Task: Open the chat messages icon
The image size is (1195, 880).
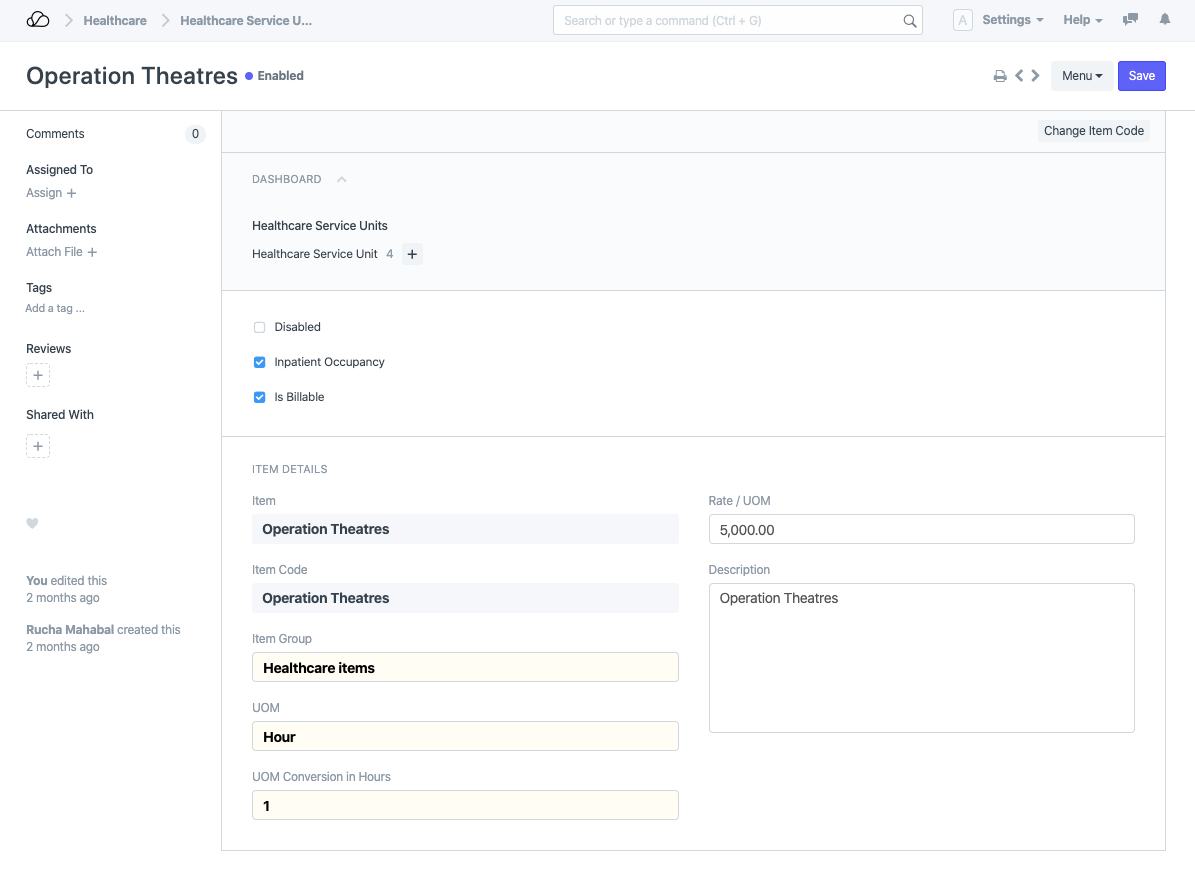Action: 1130,20
